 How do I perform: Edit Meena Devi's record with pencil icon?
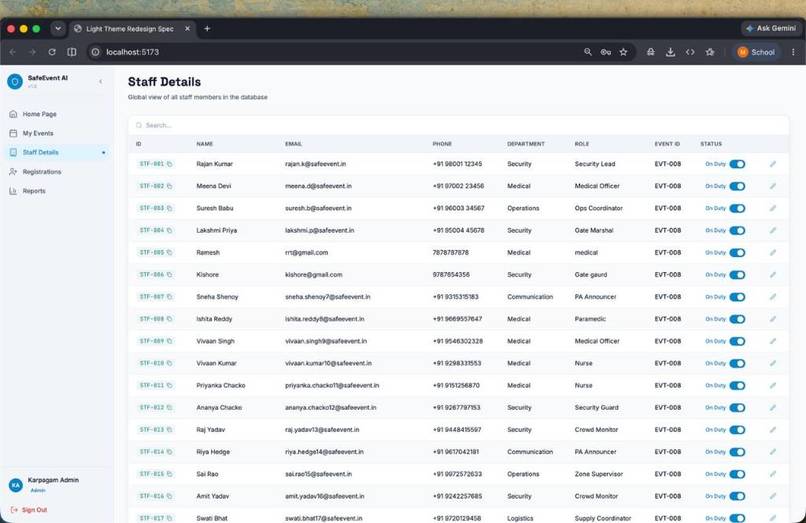[773, 186]
